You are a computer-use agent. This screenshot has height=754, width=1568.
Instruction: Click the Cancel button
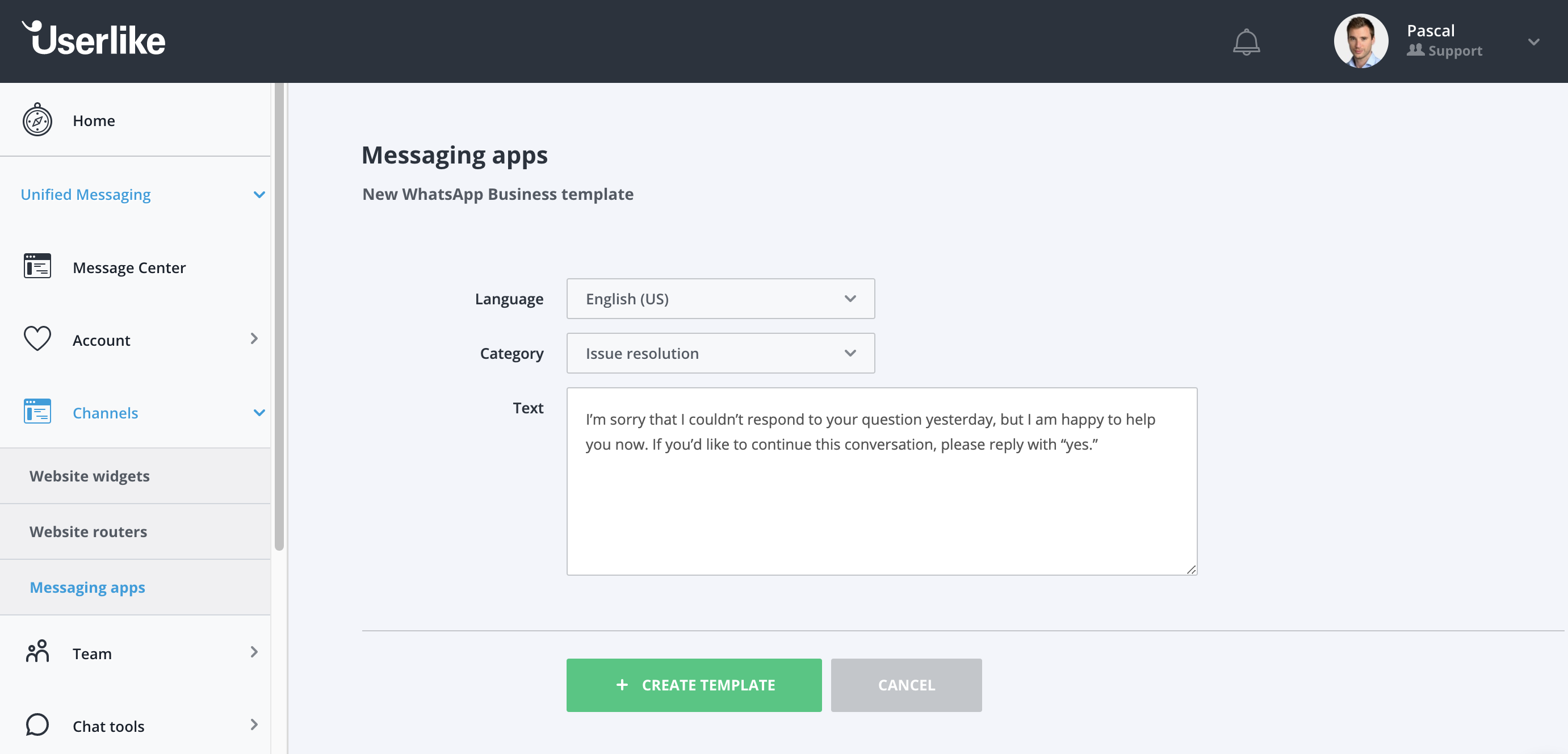(905, 685)
